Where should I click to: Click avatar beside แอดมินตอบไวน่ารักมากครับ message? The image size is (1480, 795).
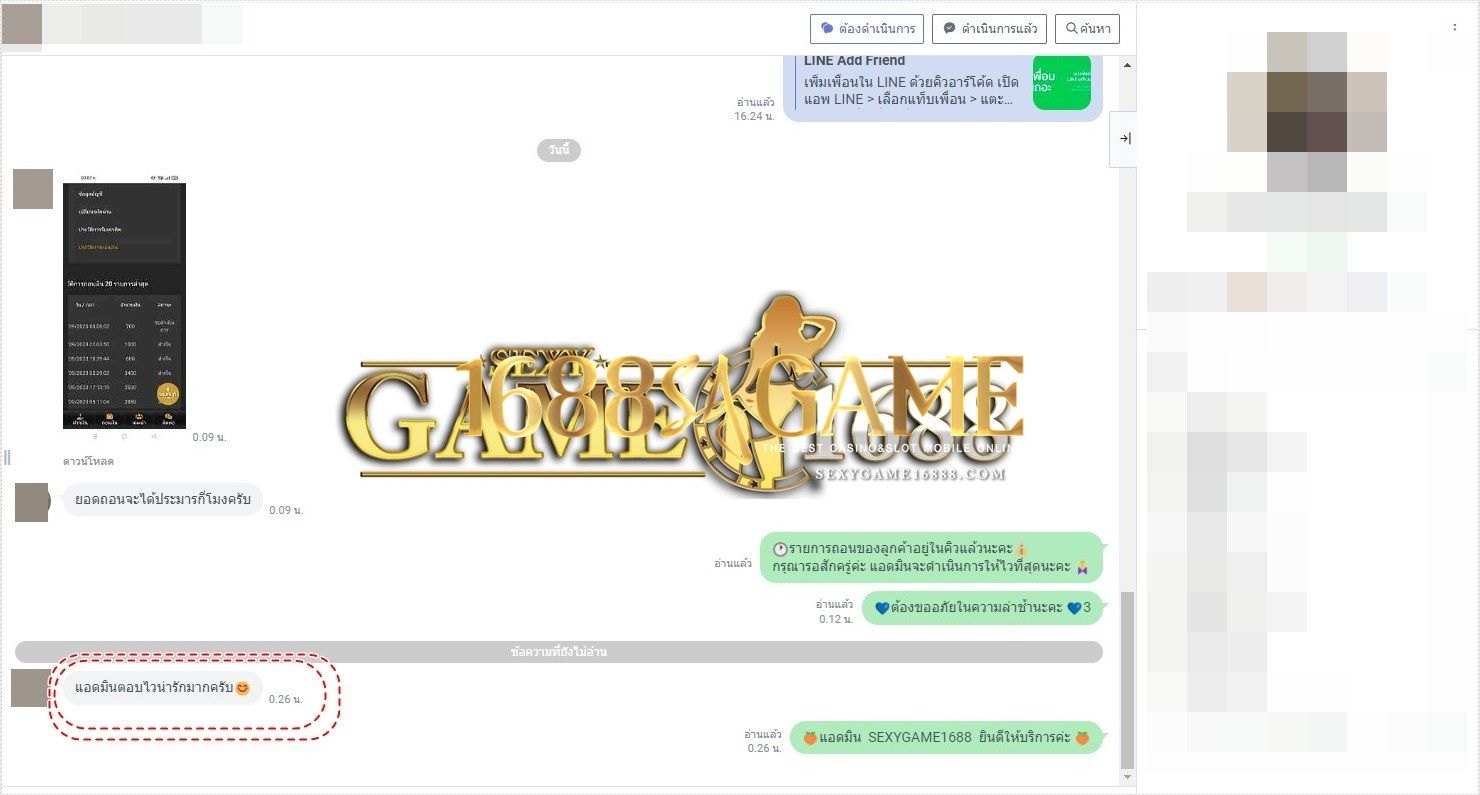click(30, 688)
